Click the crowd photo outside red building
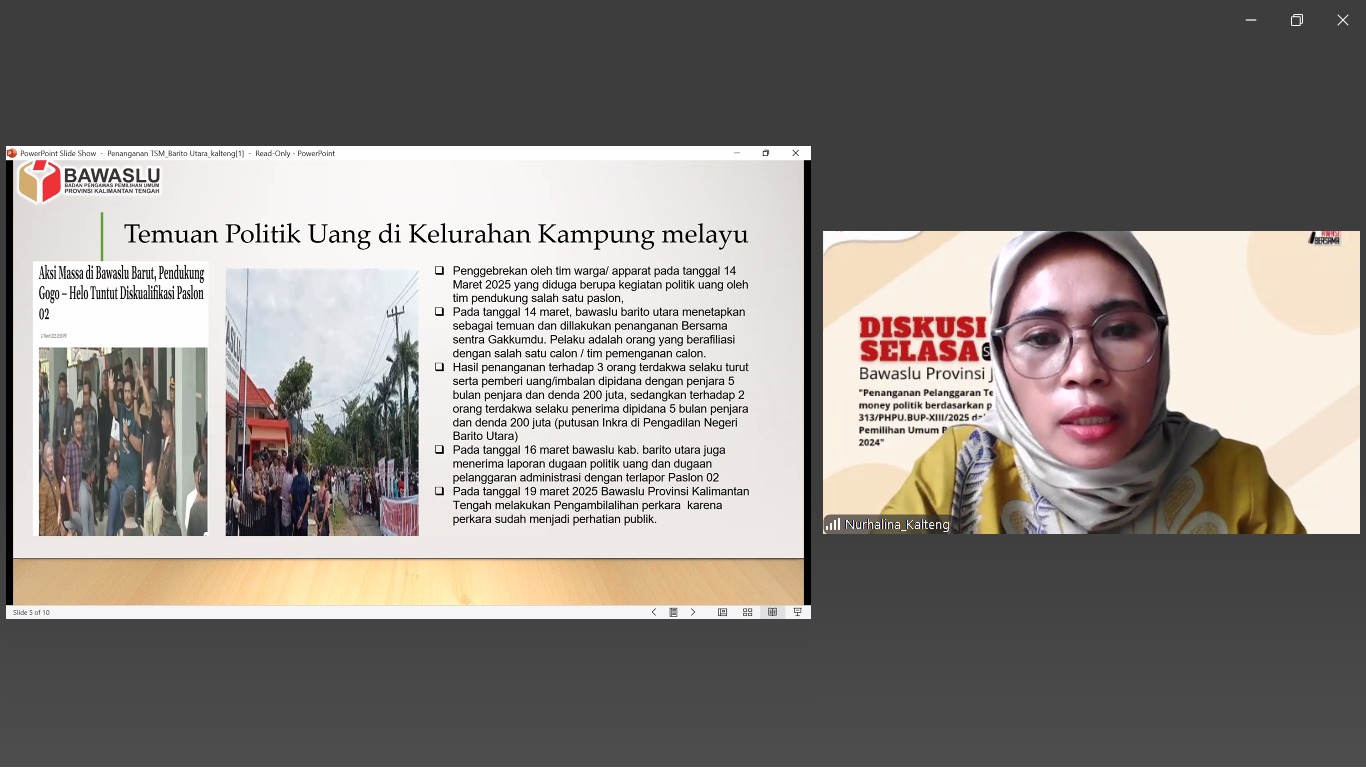Image resolution: width=1366 pixels, height=768 pixels. click(322, 402)
